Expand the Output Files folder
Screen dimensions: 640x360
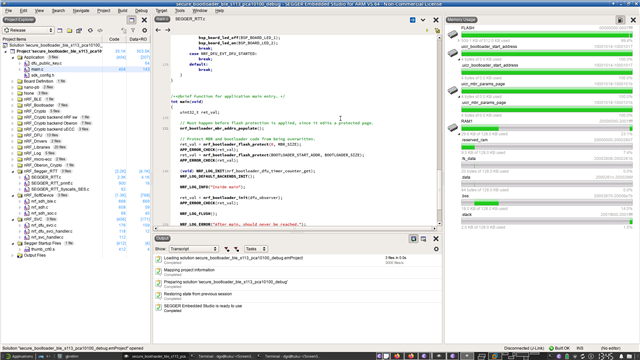13,256
